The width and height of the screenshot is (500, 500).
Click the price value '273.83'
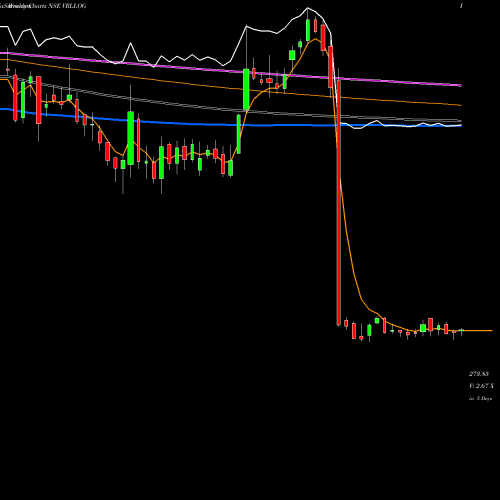[479, 374]
